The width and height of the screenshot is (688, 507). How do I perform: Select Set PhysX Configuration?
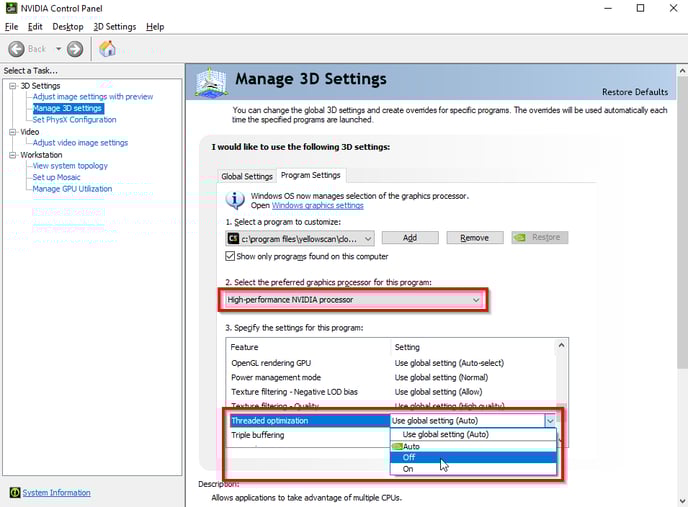point(74,119)
